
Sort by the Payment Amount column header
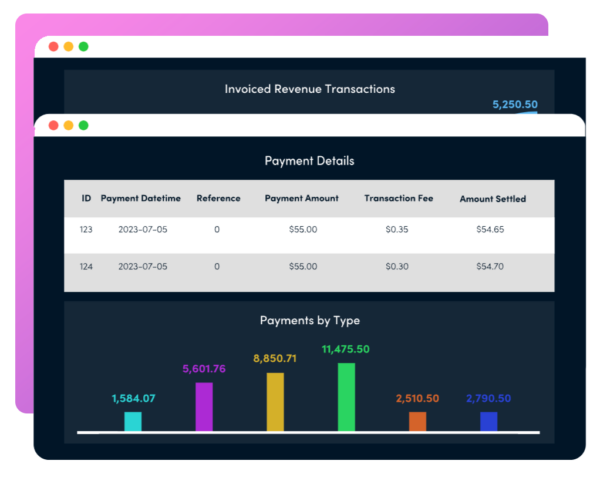(x=302, y=198)
